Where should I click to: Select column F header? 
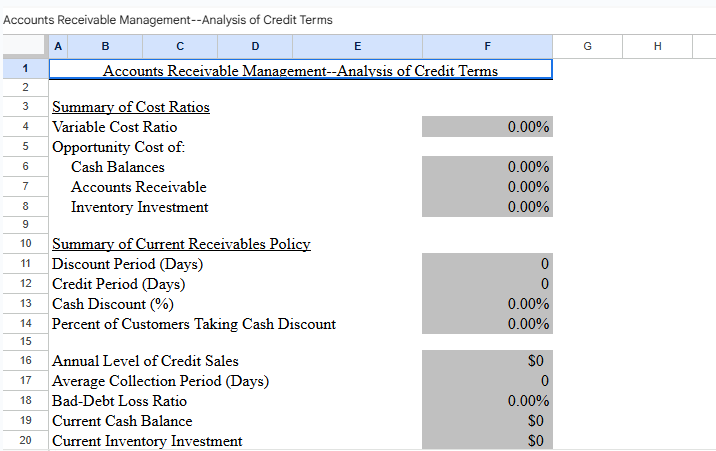[x=487, y=46]
